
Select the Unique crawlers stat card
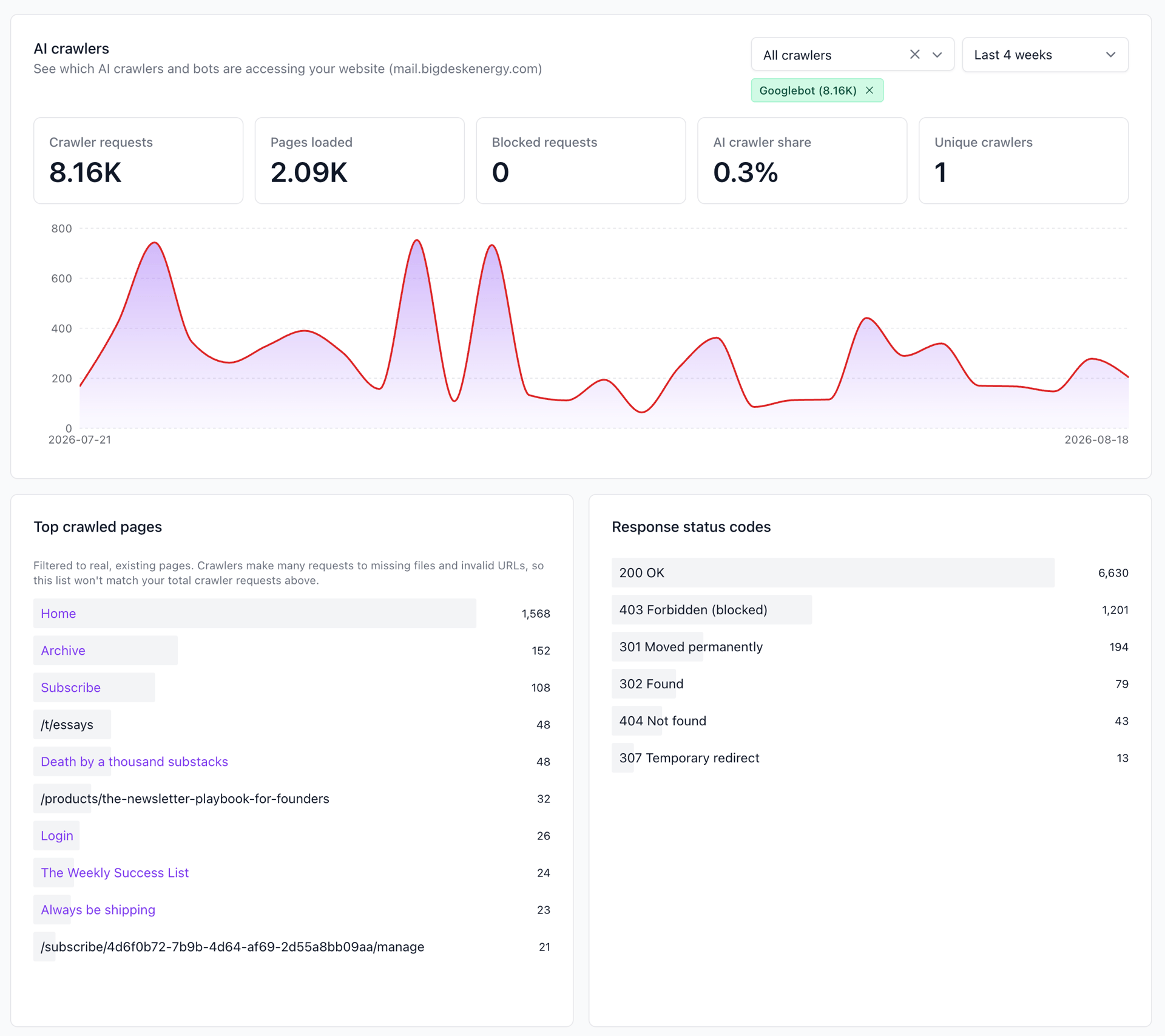point(1023,161)
